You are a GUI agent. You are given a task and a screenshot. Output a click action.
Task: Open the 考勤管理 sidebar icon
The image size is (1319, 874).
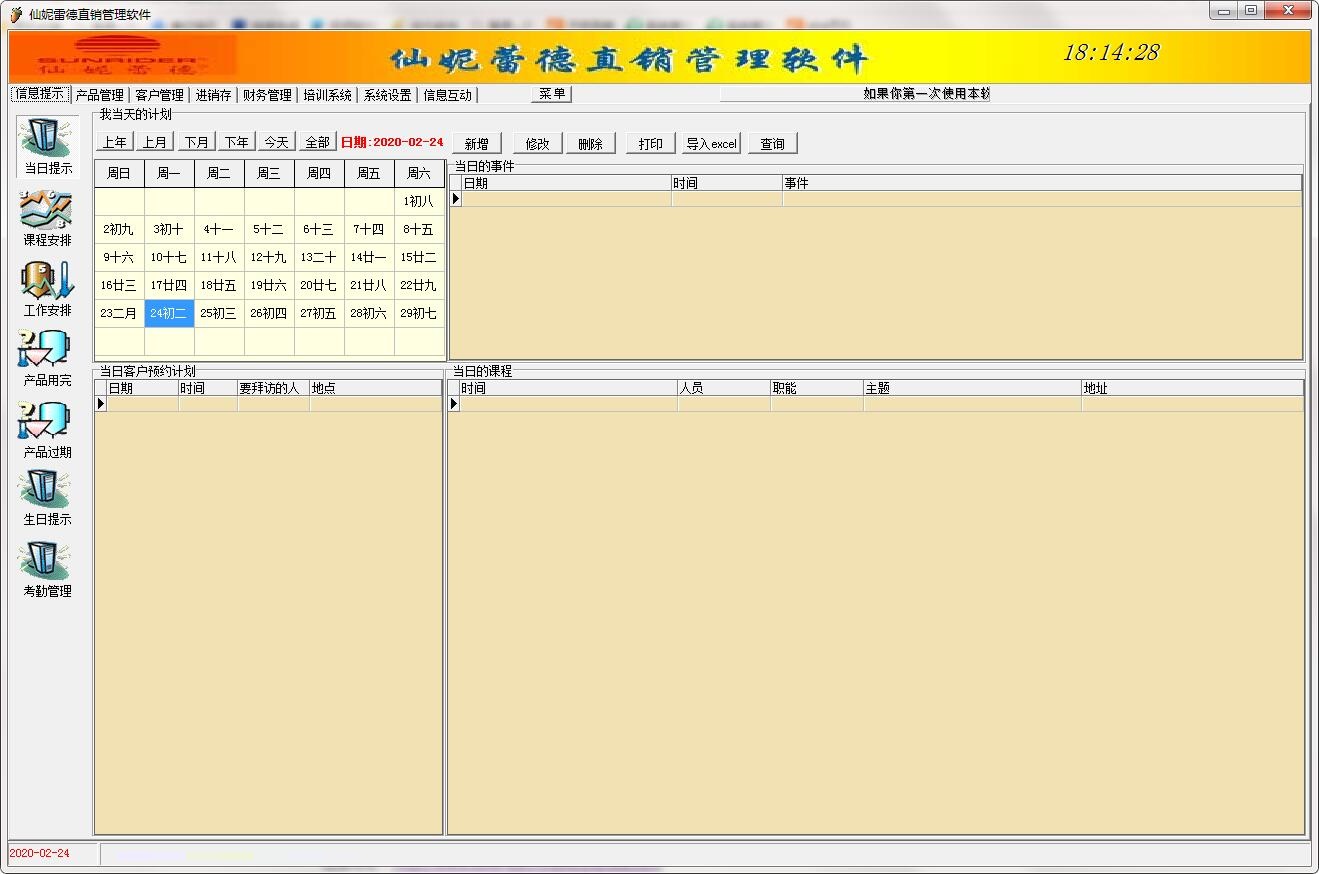(x=46, y=569)
